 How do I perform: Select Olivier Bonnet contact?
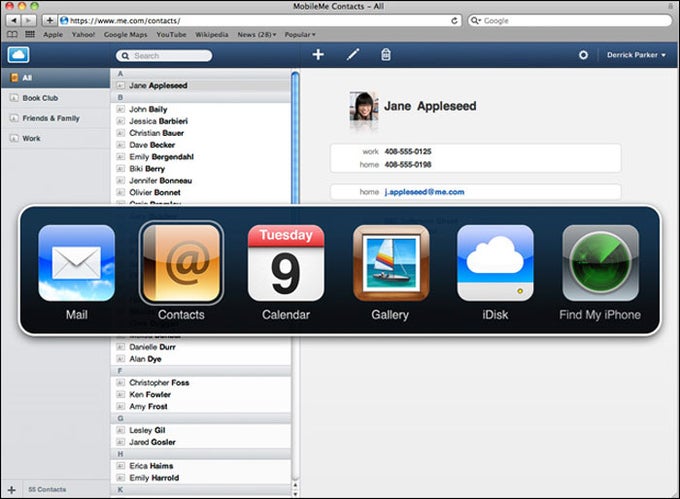201,192
